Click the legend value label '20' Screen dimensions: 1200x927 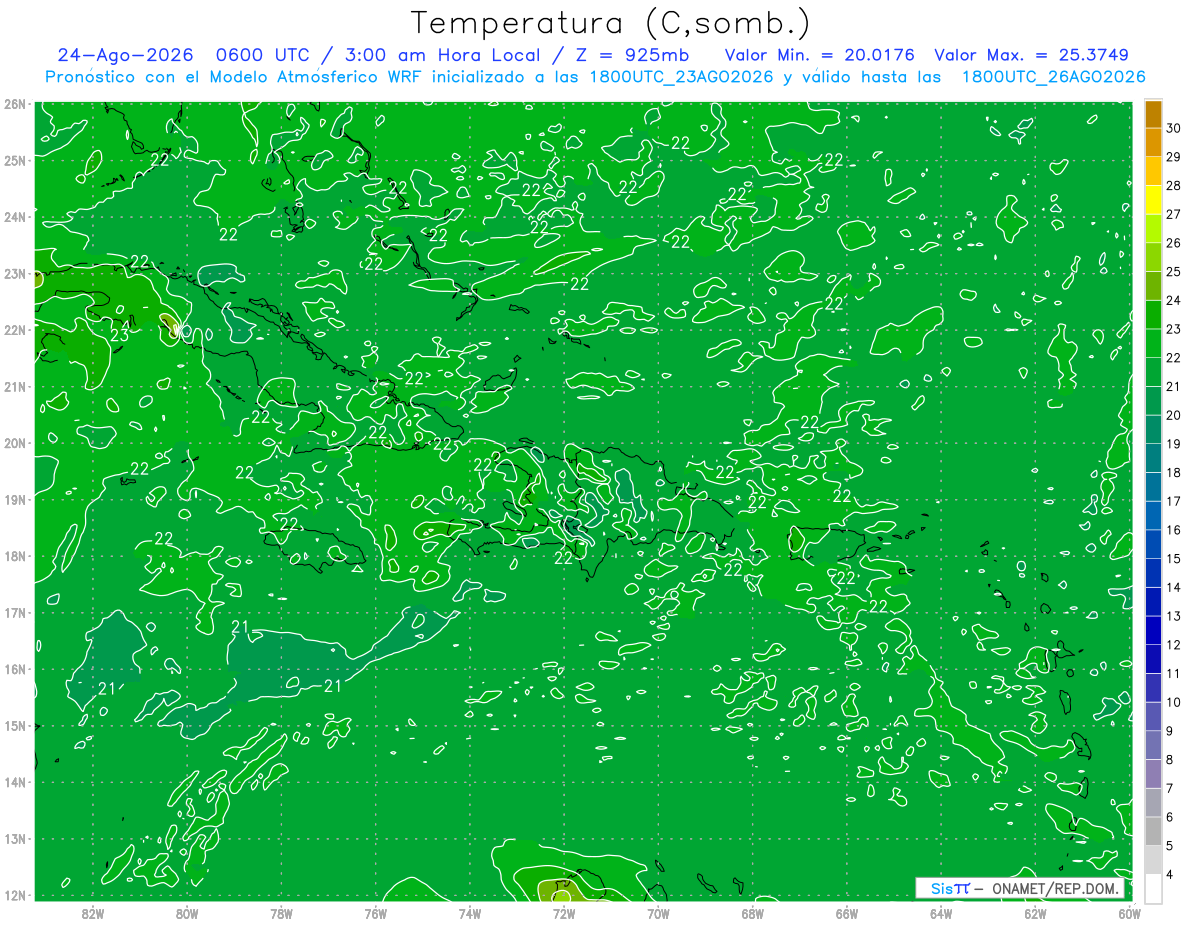coord(1174,415)
